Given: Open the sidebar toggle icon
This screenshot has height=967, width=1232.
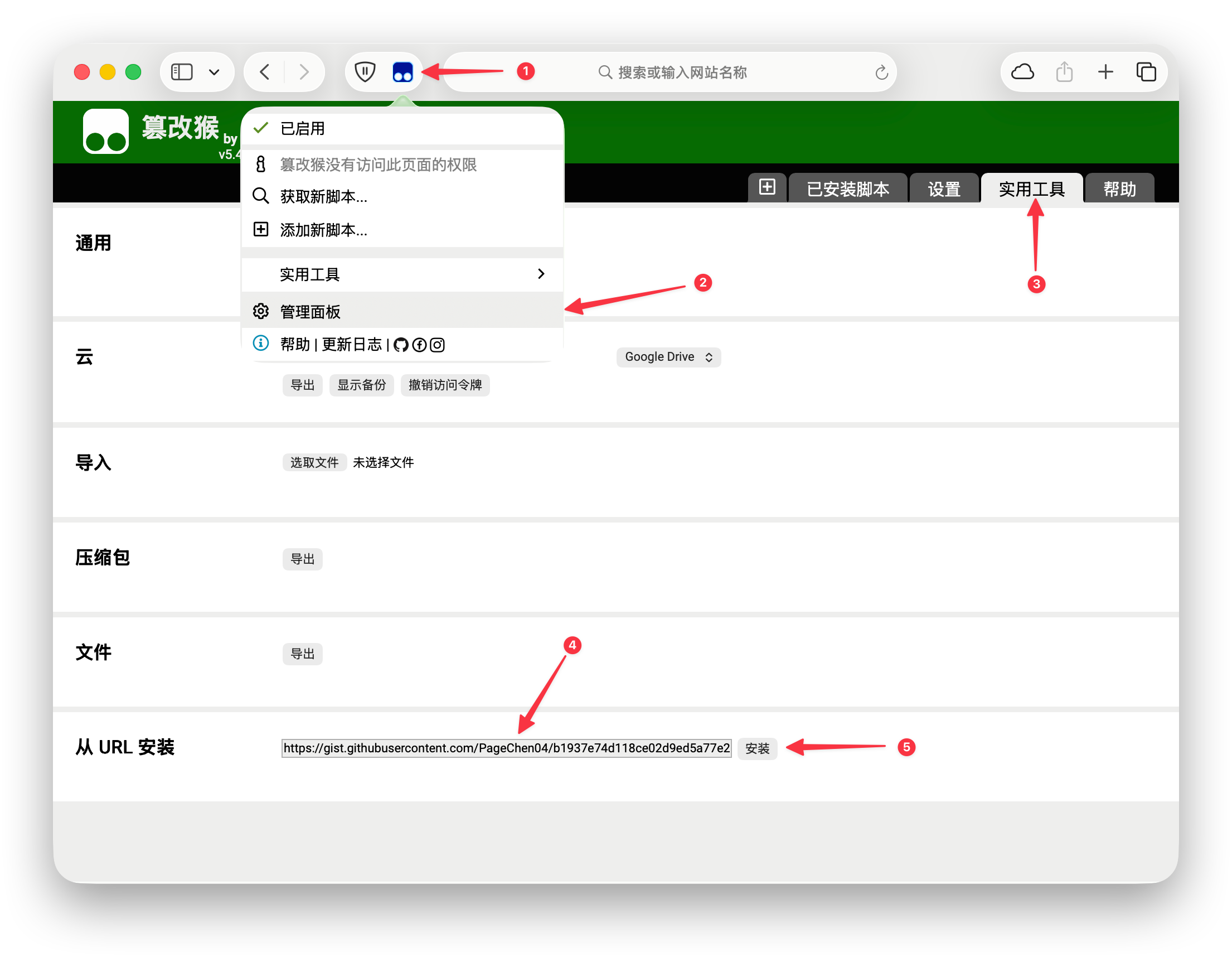Looking at the screenshot, I should [182, 72].
